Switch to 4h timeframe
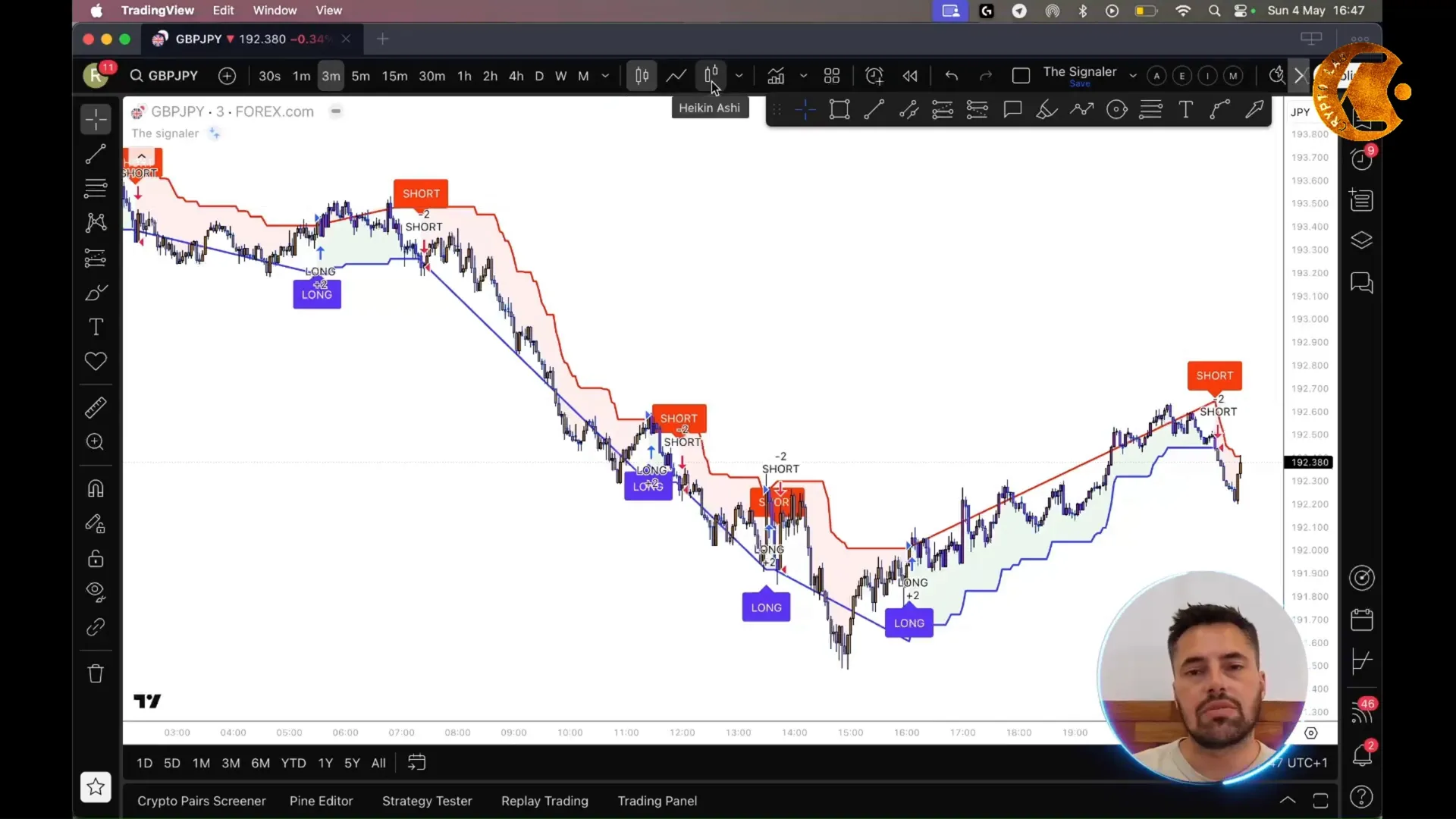Viewport: 1456px width, 819px height. [x=516, y=76]
